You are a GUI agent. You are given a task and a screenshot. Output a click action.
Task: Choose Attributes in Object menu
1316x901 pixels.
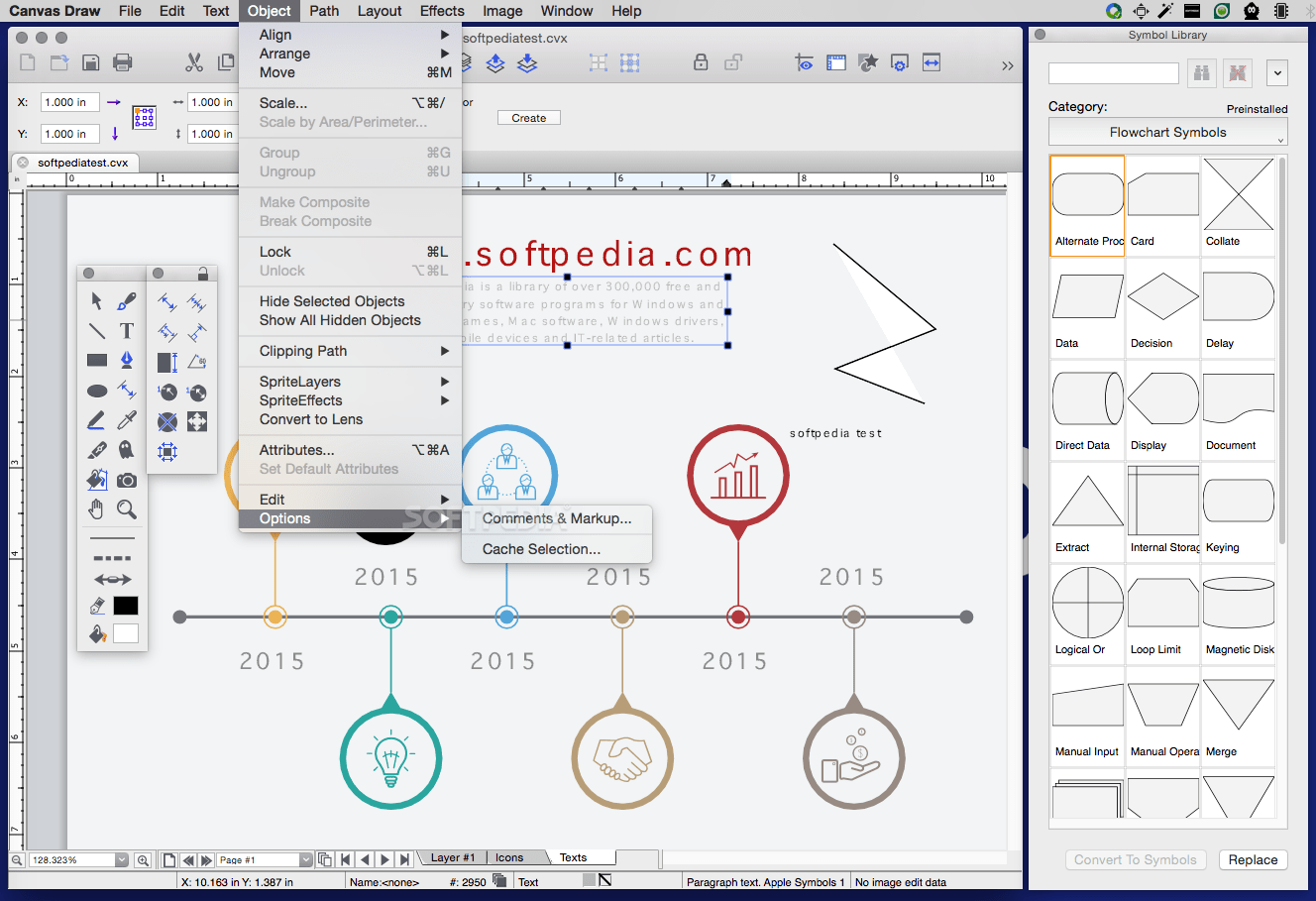click(x=350, y=450)
